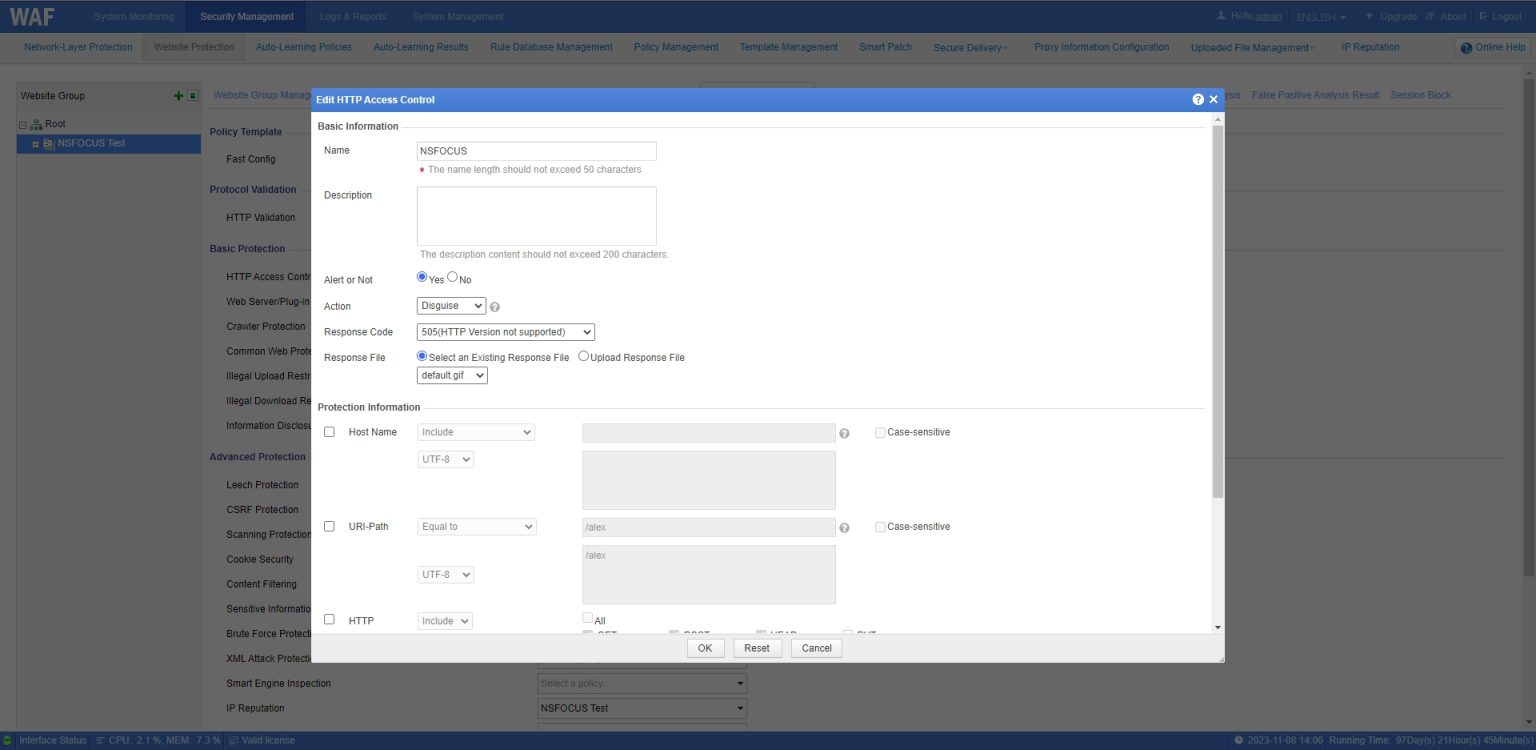Screen dimensions: 1536x750
Task: Choose Upload Response File option
Action: click(x=583, y=355)
